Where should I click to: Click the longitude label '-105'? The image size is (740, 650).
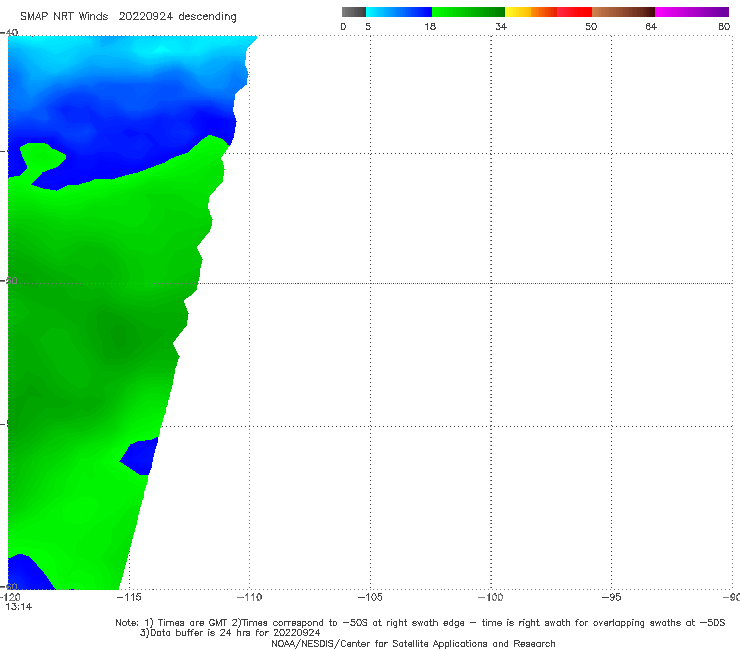pyautogui.click(x=370, y=597)
